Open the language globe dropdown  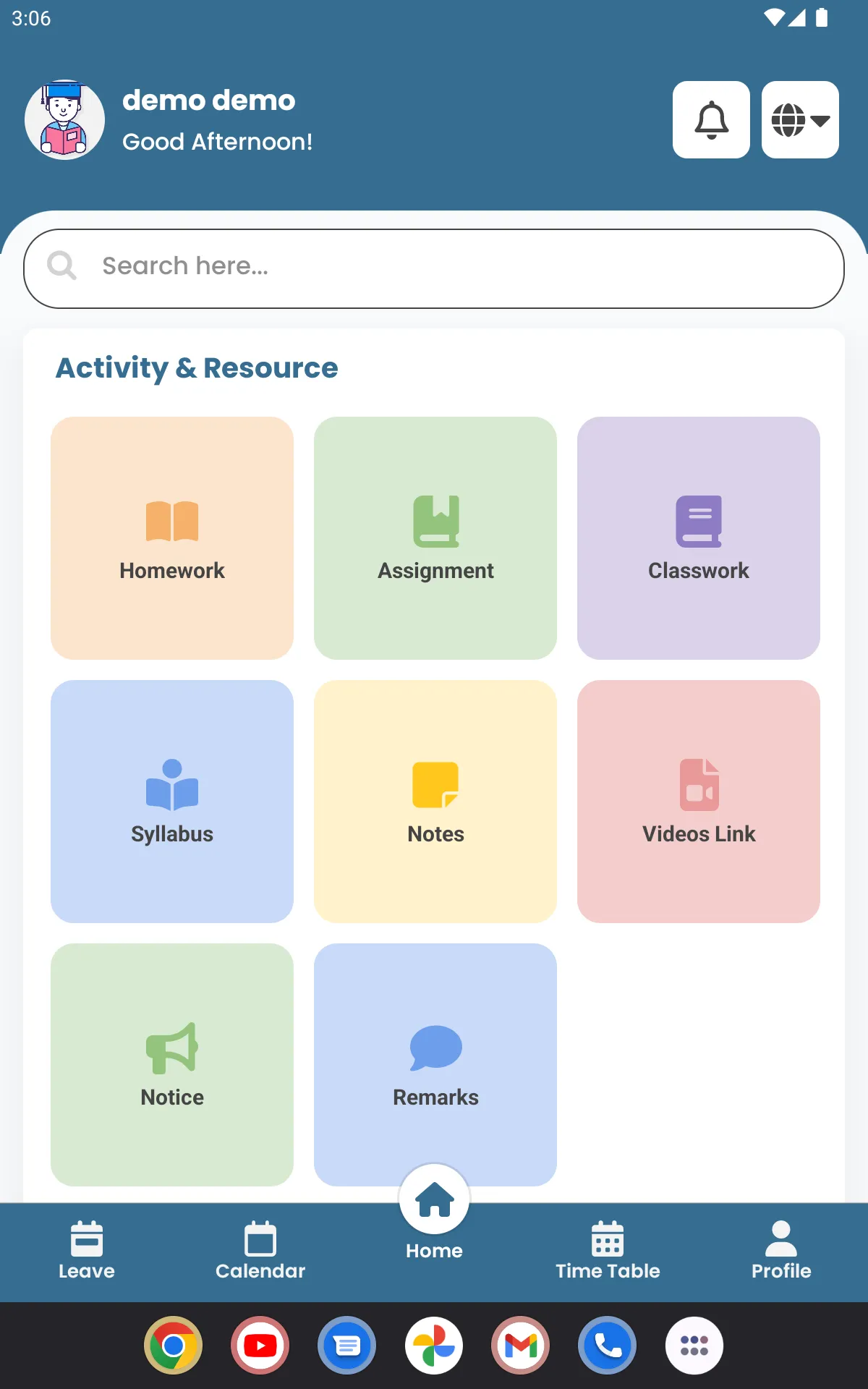coord(800,119)
